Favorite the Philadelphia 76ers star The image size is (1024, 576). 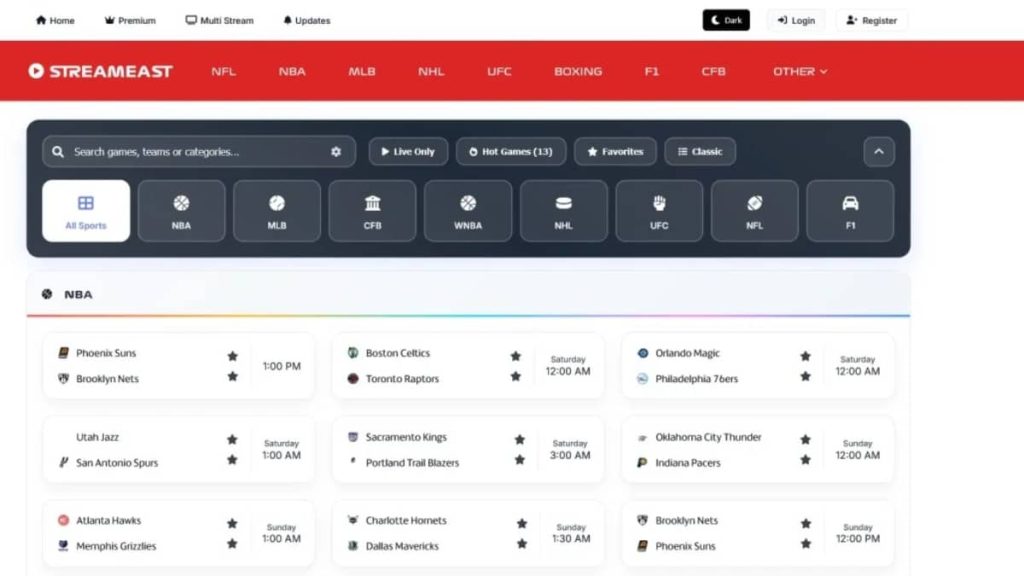click(805, 376)
